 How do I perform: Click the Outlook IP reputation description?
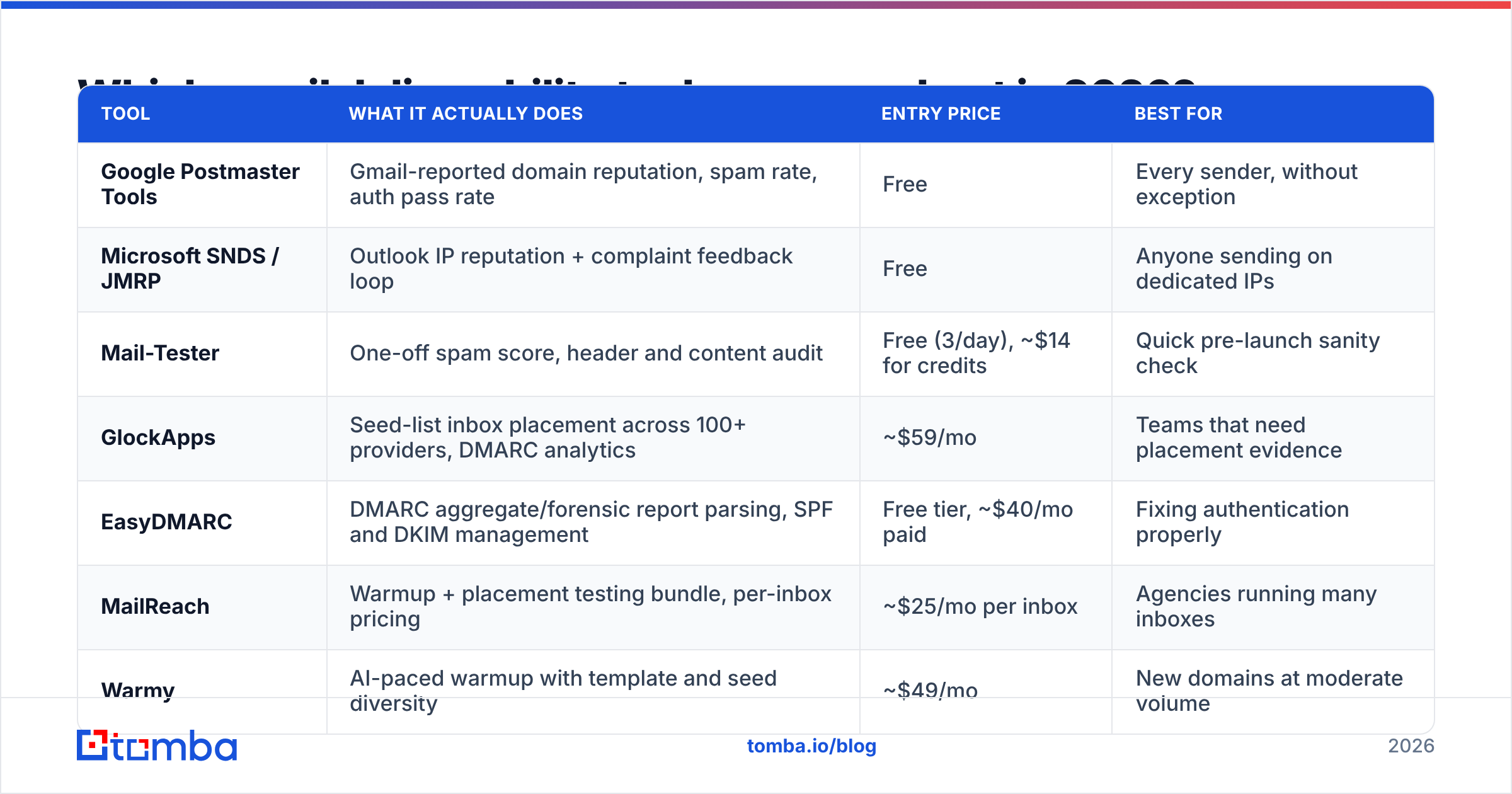(x=571, y=268)
